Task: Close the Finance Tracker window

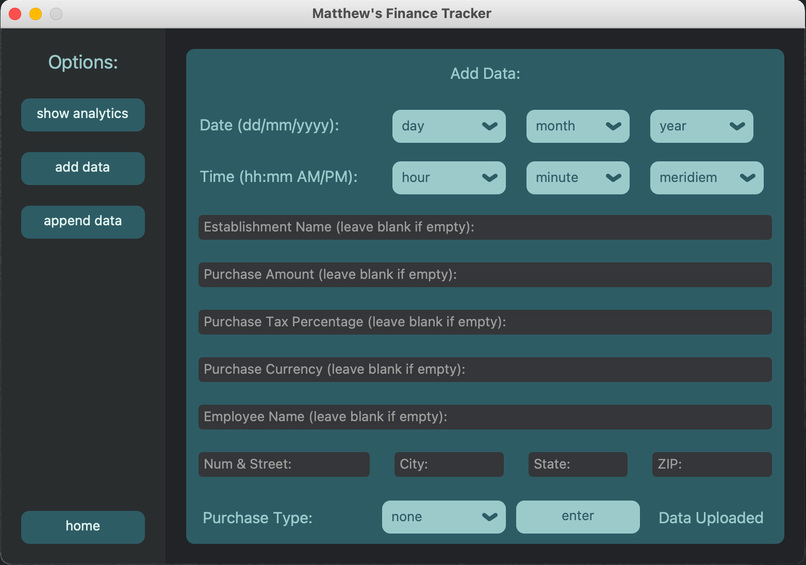Action: coord(15,14)
